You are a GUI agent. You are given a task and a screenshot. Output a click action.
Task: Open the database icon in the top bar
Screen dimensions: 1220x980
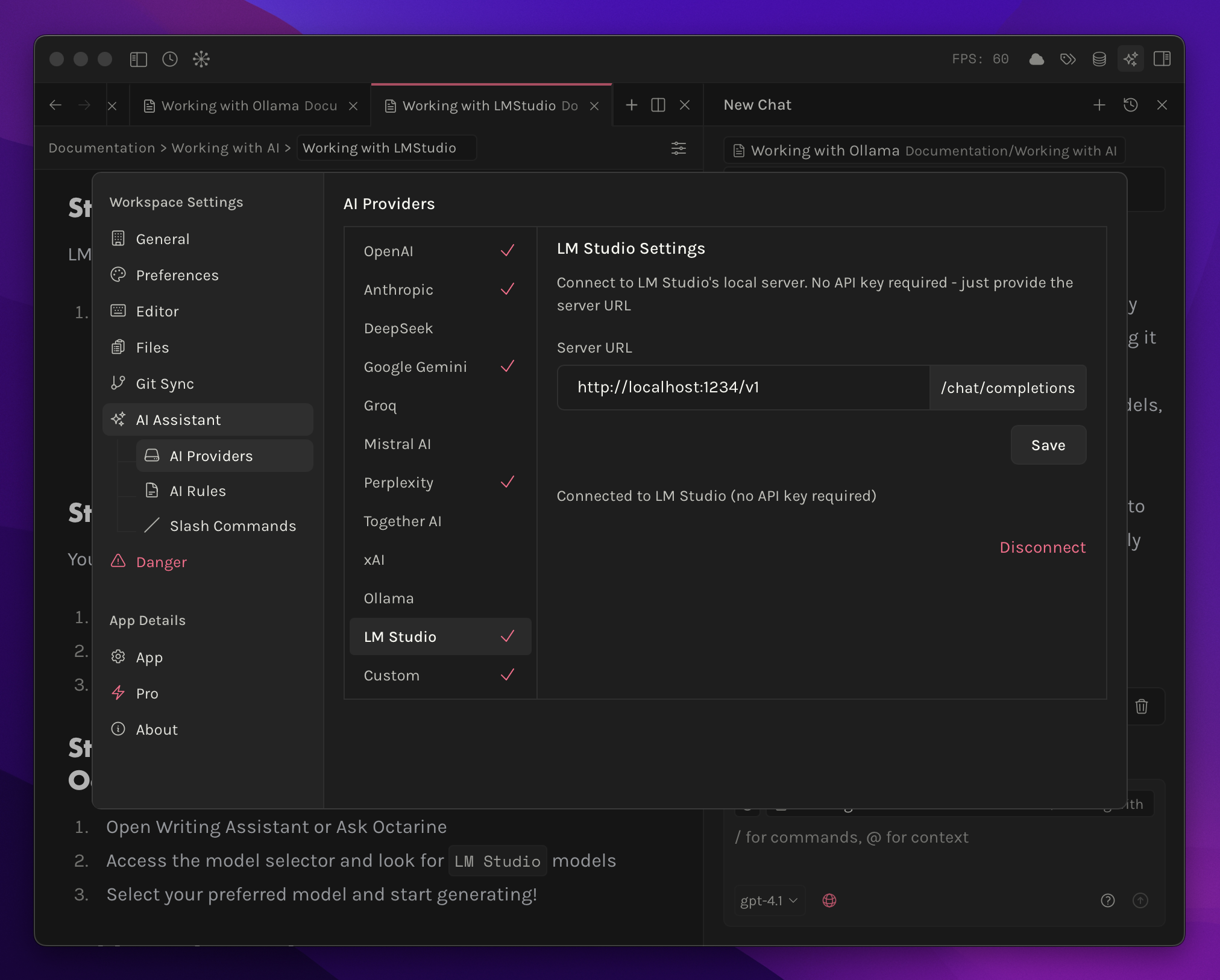(1099, 59)
